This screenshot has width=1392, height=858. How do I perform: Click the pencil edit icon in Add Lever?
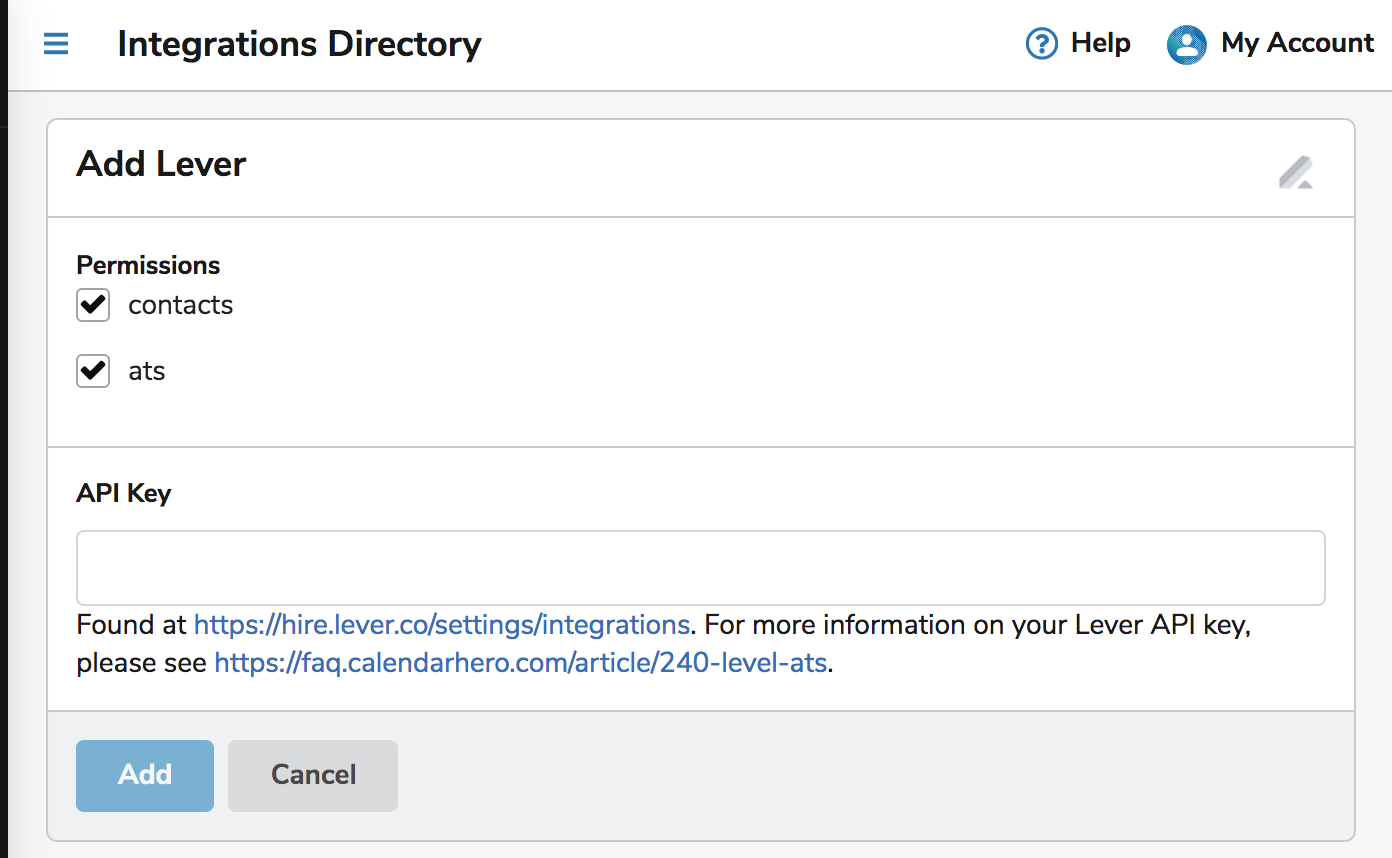[x=1296, y=173]
